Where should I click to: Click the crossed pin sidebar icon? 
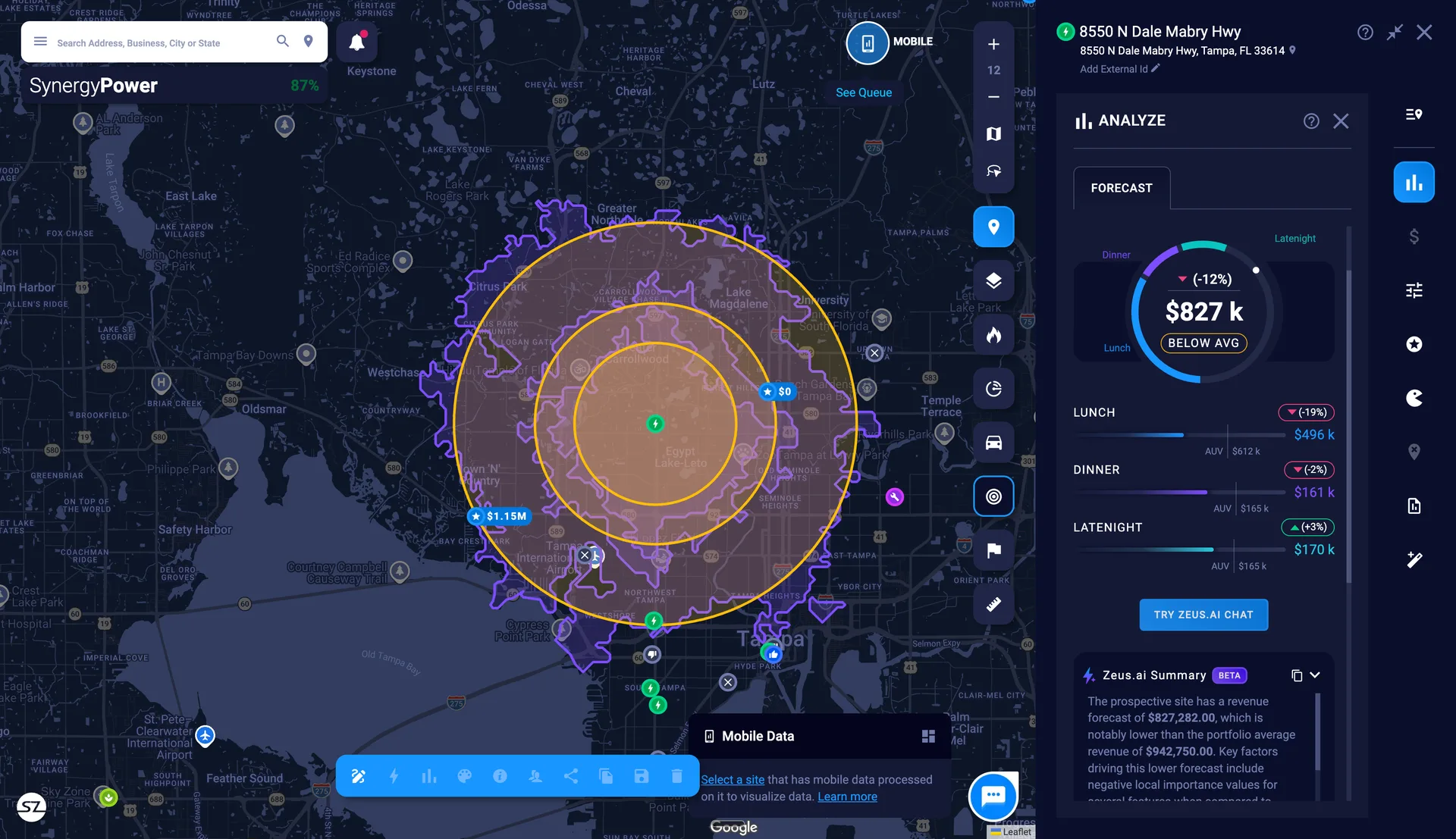coord(1414,452)
